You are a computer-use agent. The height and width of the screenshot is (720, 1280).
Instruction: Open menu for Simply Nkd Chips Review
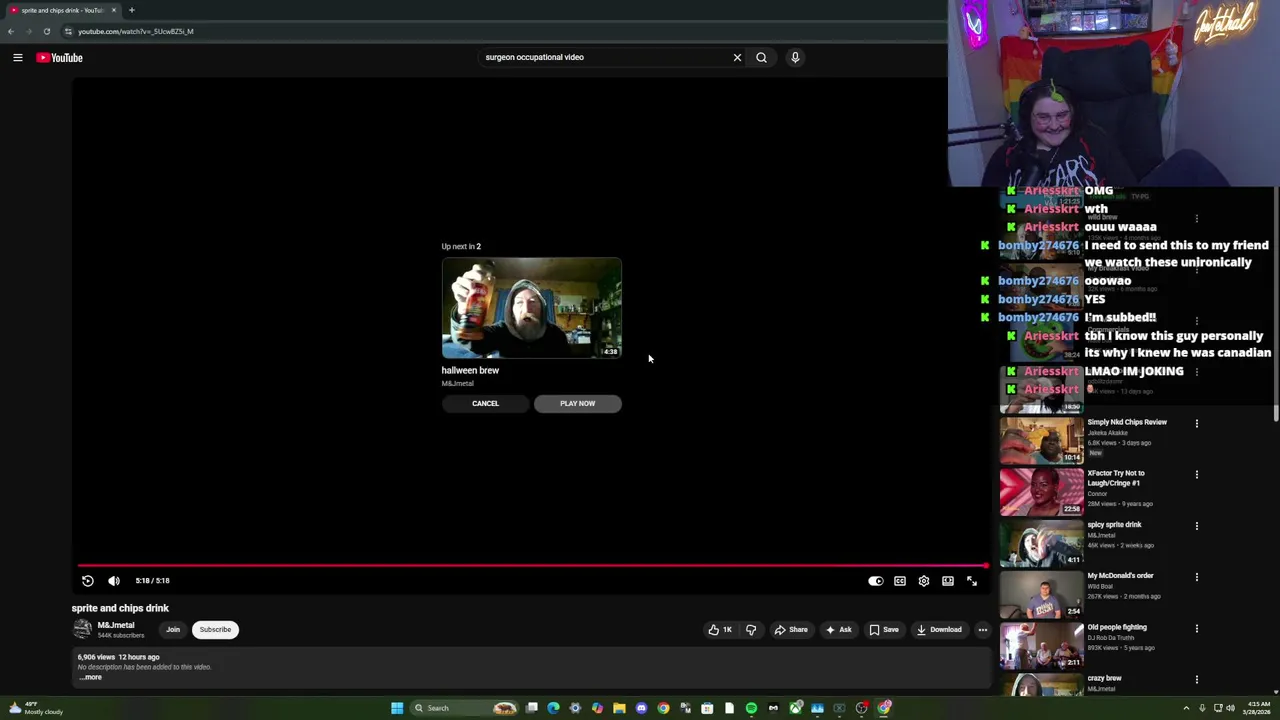pyautogui.click(x=1196, y=423)
